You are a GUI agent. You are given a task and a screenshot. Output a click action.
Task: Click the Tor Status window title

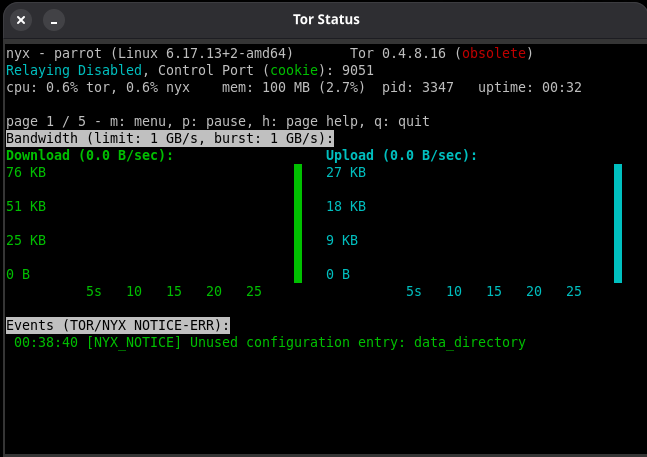click(x=326, y=19)
